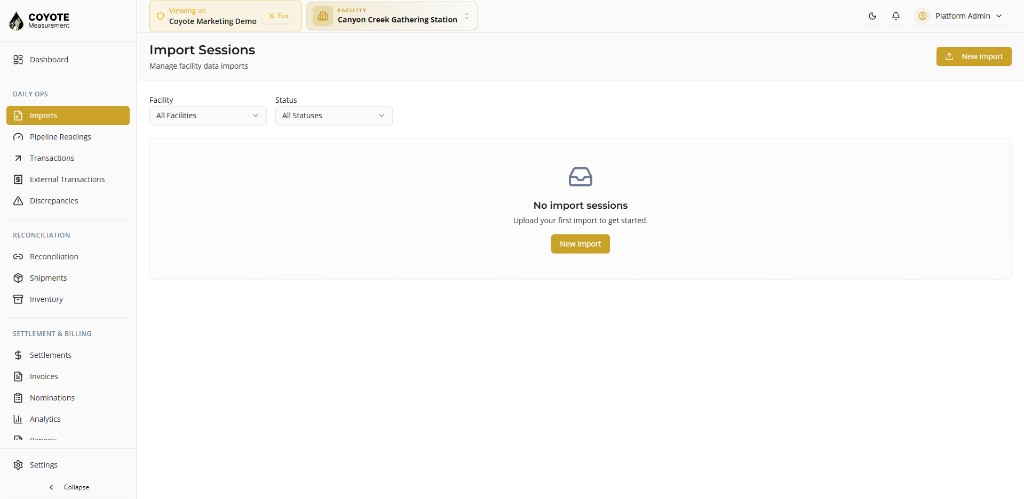Collapse the sidebar

[69, 487]
